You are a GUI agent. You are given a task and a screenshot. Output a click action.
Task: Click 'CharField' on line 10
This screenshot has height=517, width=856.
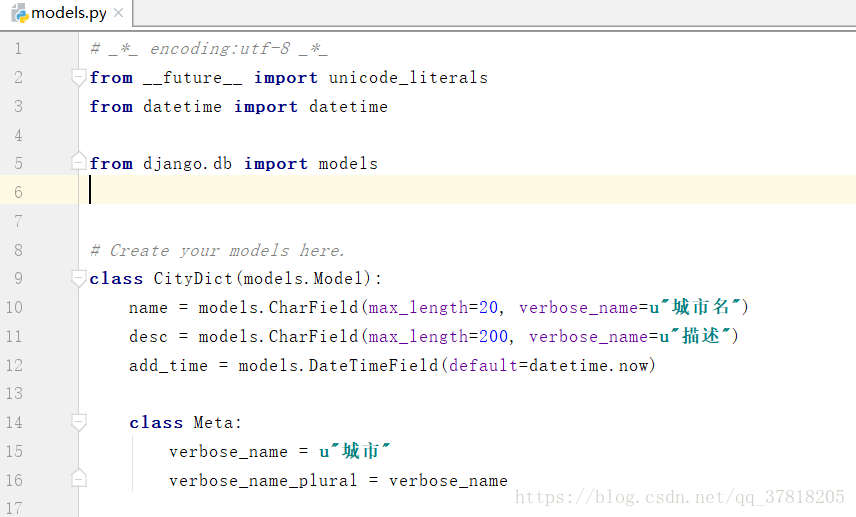tap(313, 307)
